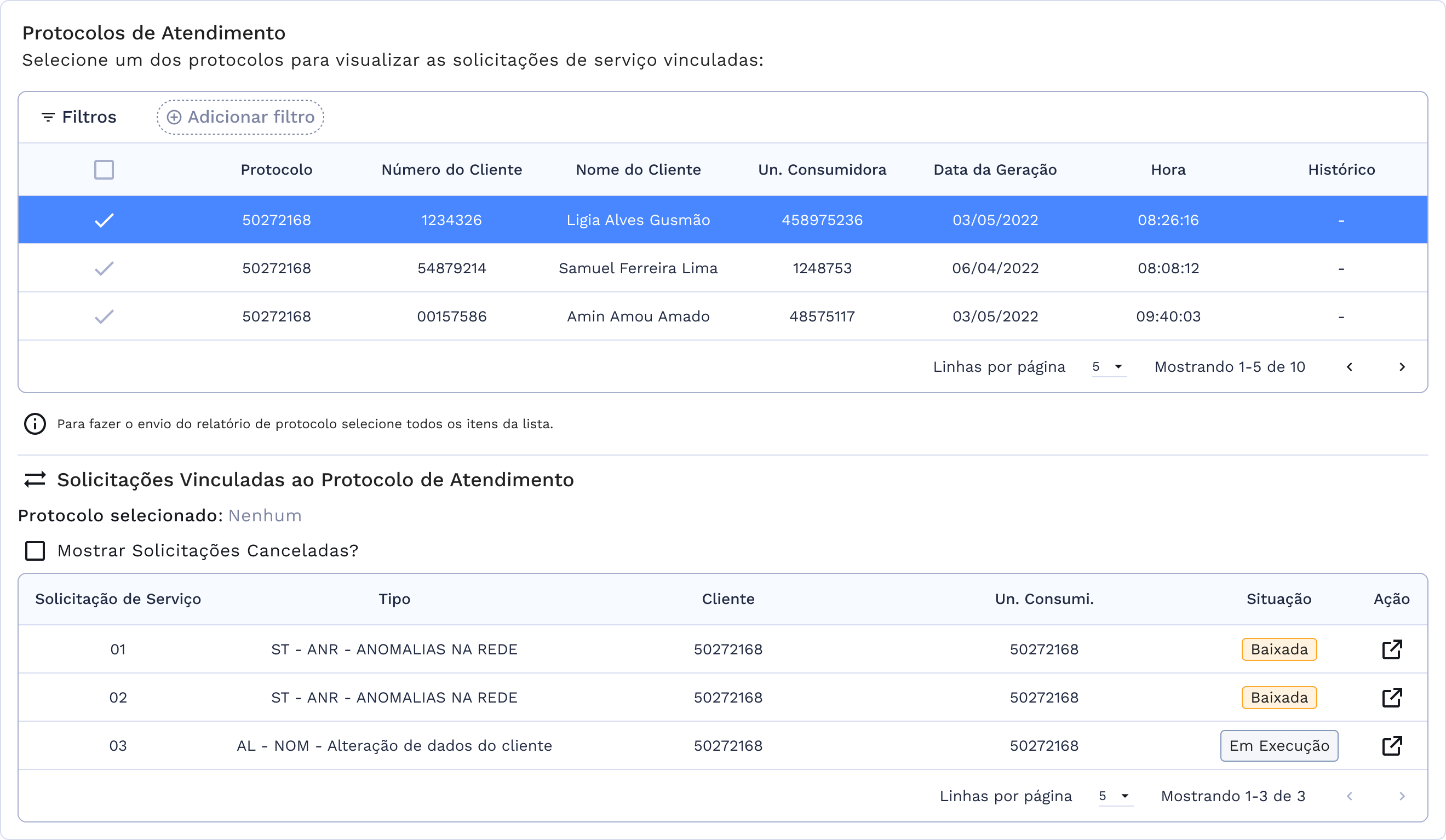Toggle the select-all checkbox in protocols header

(104, 170)
